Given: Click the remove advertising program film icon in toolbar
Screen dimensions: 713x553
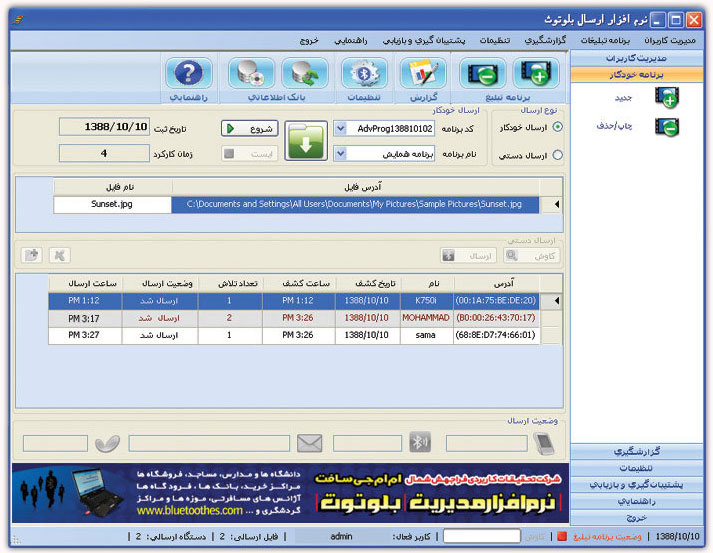Looking at the screenshot, I should (x=483, y=73).
